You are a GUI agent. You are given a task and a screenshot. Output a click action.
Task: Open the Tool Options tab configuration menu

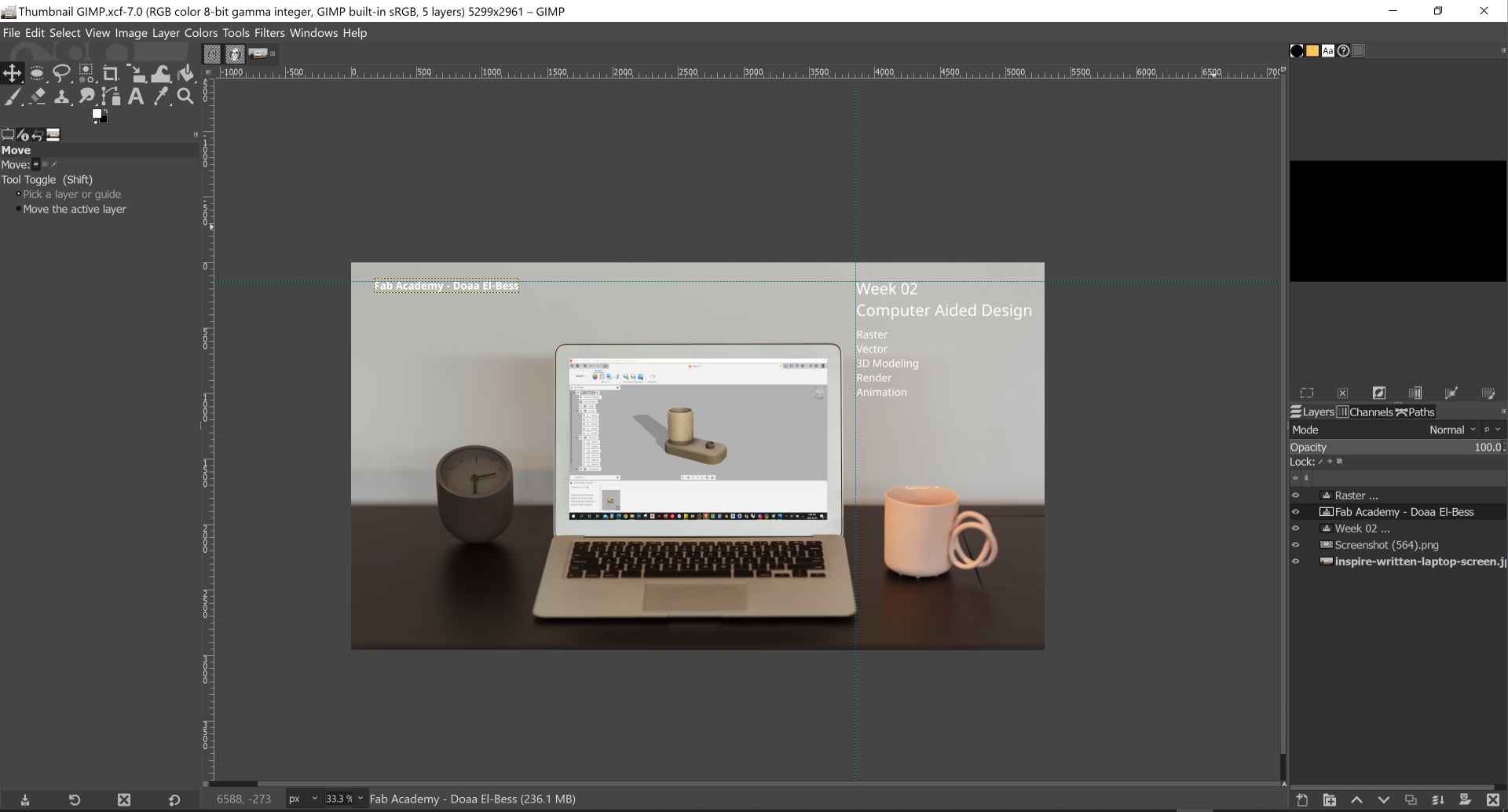(x=196, y=134)
